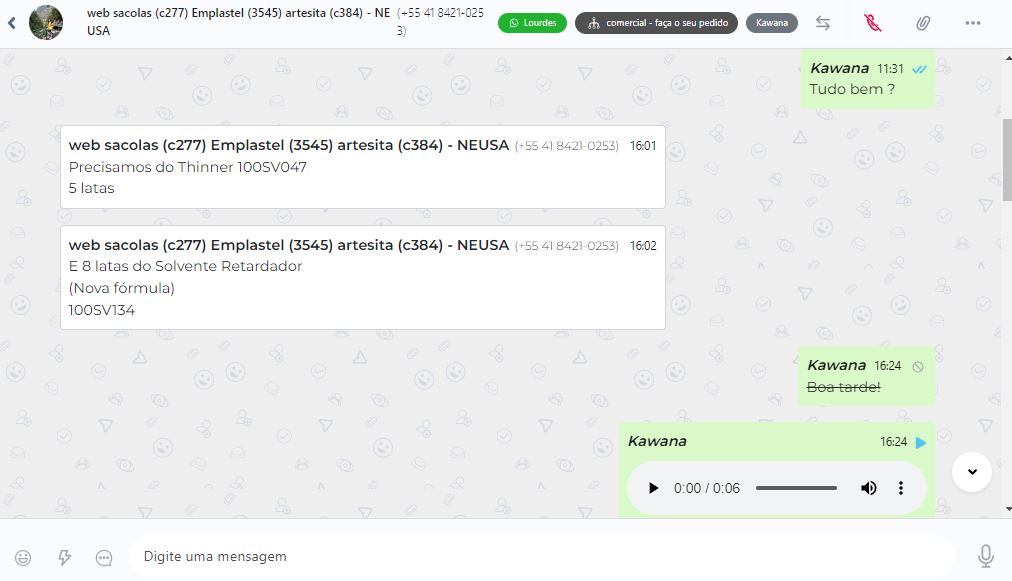This screenshot has width=1012, height=581.
Task: Open the comercial - faça o seu pedido department tag
Action: coord(656,23)
